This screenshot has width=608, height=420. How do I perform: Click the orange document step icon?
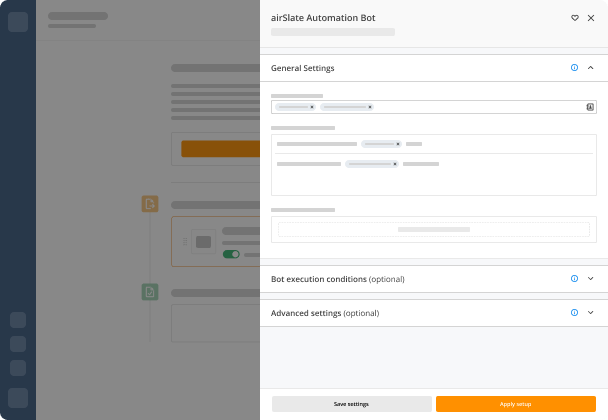point(150,204)
